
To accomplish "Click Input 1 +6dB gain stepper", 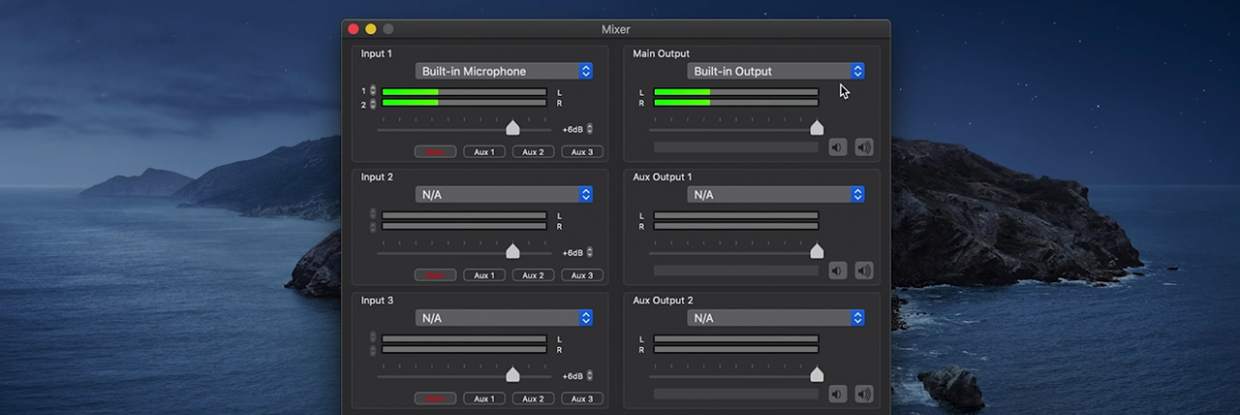I will coord(590,129).
